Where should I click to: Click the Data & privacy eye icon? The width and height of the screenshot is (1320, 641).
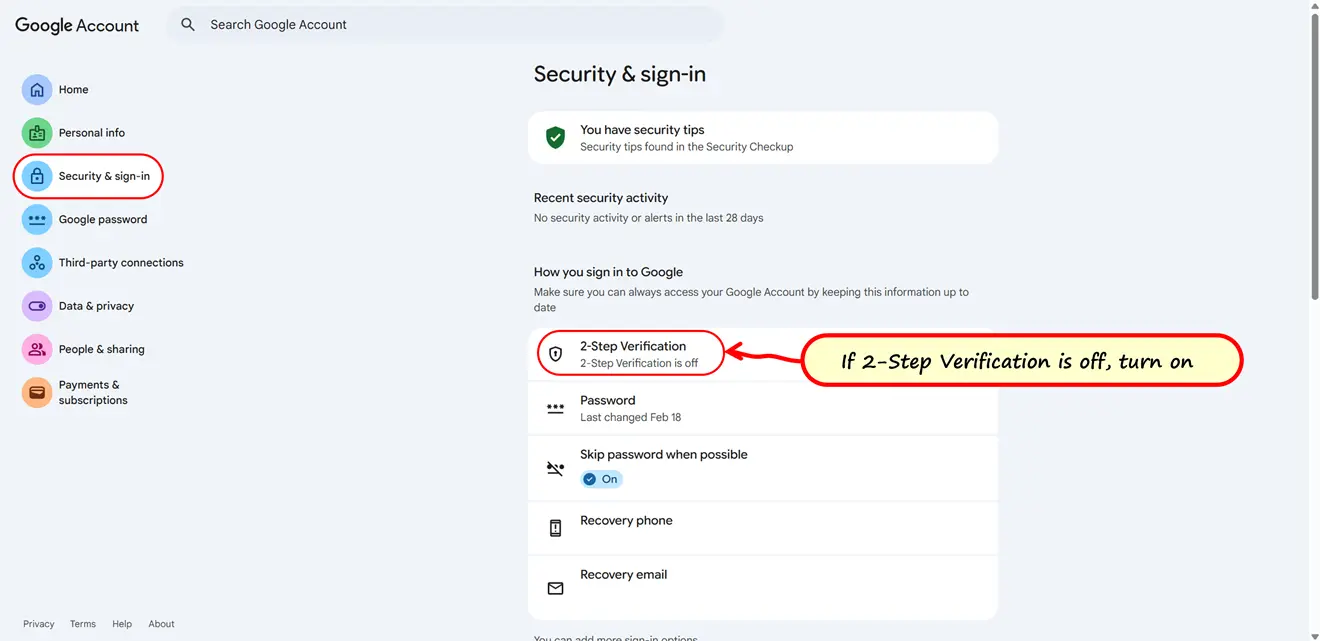tap(37, 305)
